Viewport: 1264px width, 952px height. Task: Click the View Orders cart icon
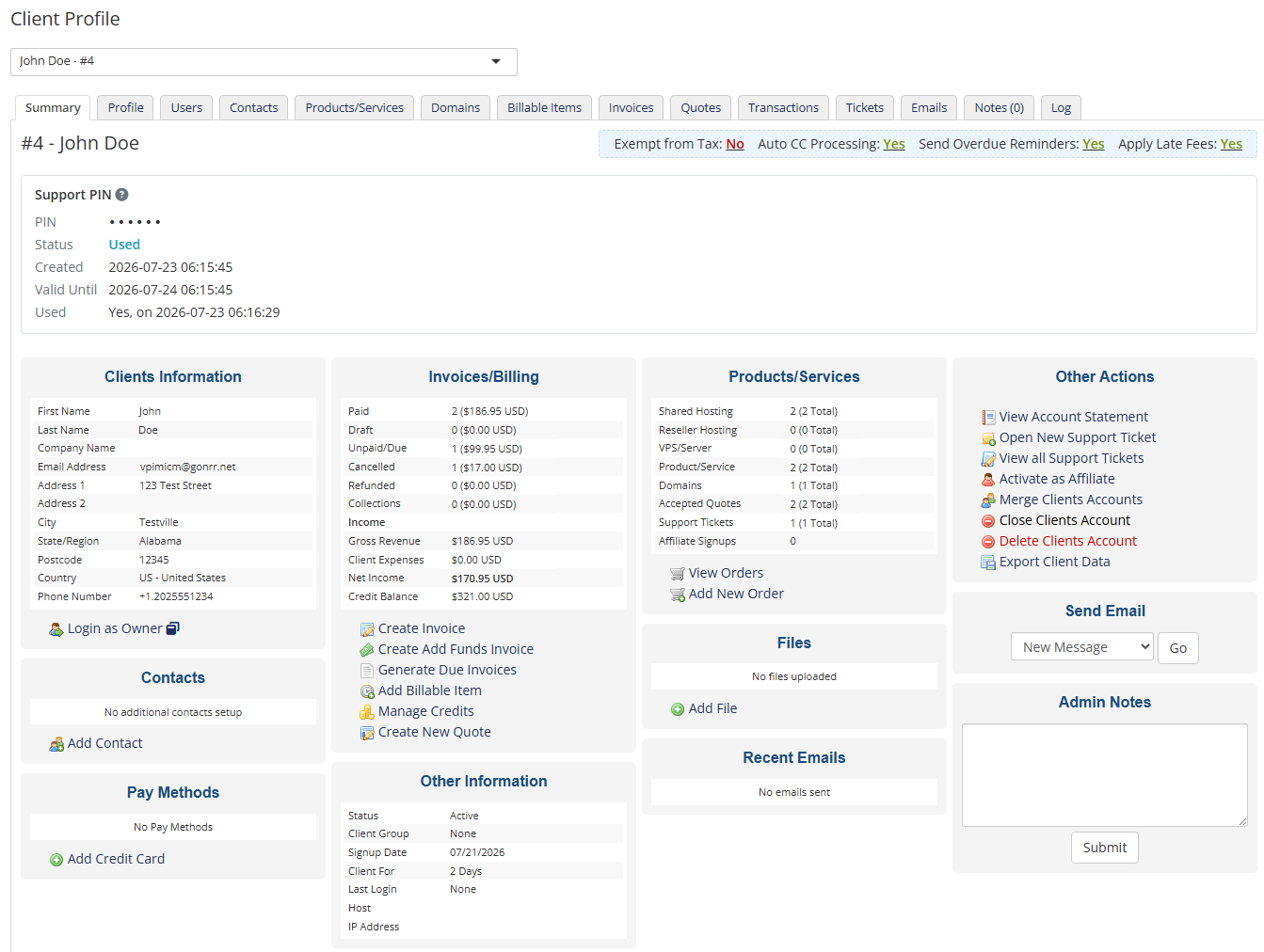(678, 574)
